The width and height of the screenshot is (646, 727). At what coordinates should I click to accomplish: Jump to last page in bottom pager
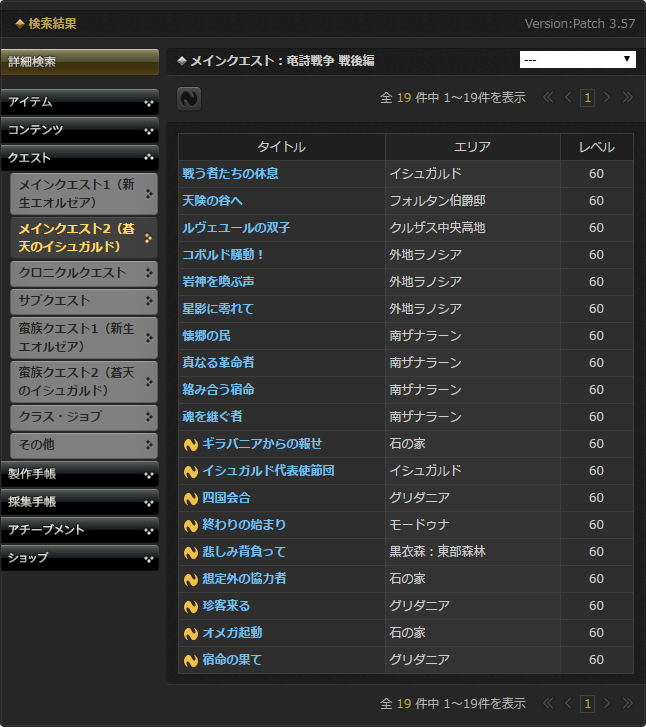[627, 704]
